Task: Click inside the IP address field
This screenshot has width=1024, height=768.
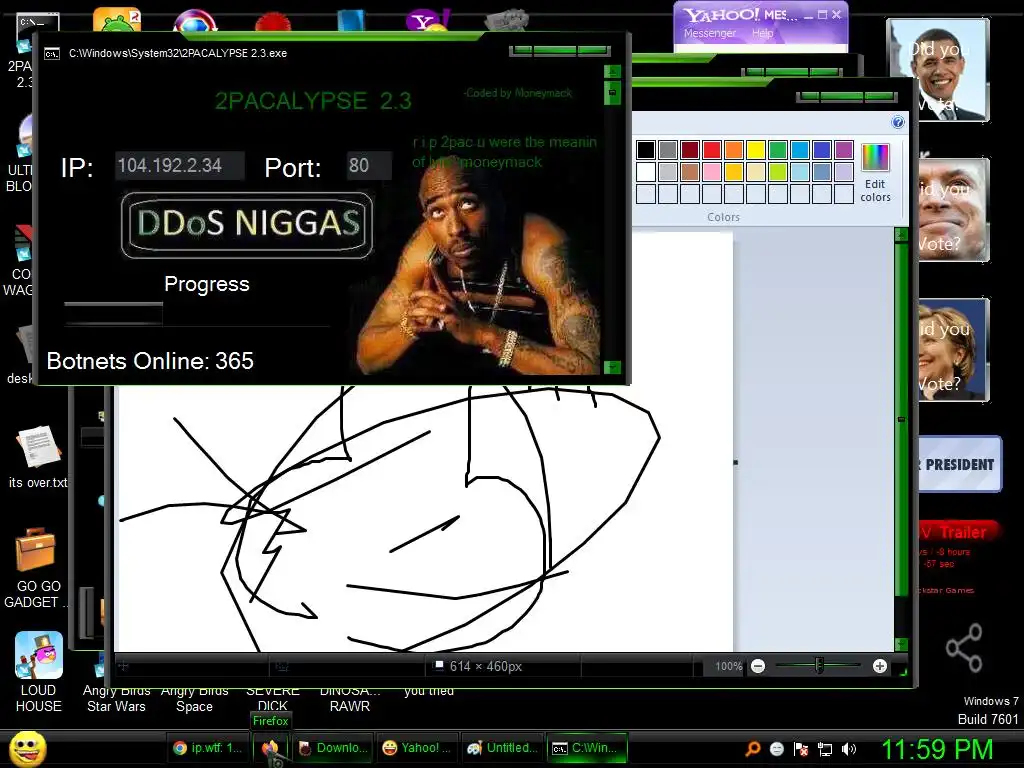Action: click(x=180, y=166)
